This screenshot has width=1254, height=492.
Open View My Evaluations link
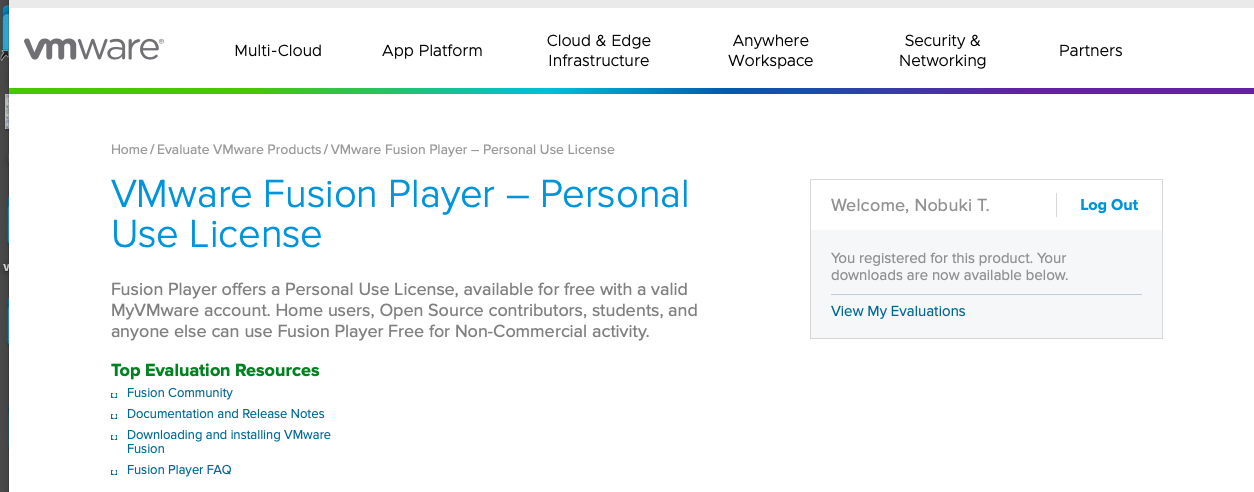click(898, 311)
